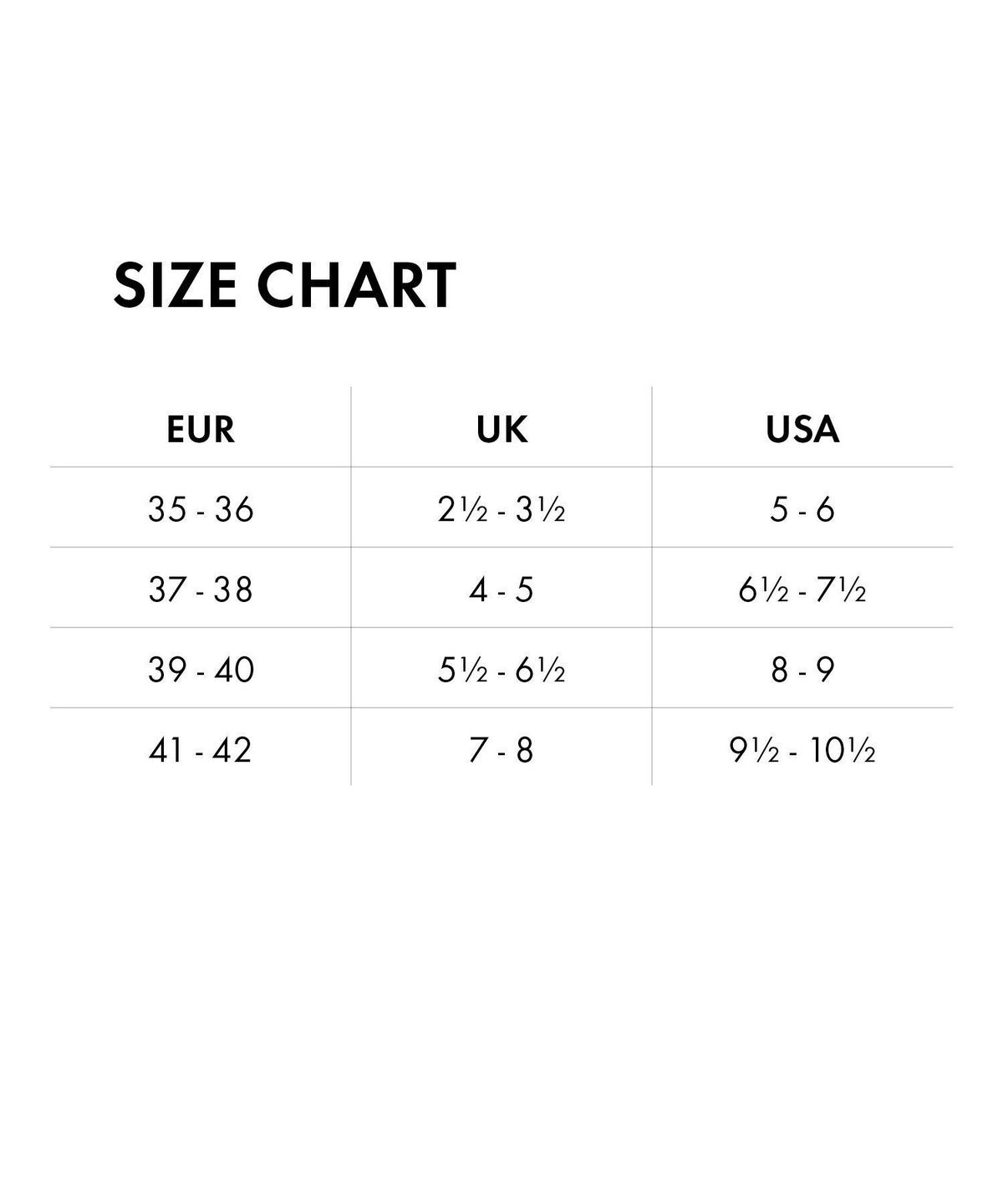The width and height of the screenshot is (1003, 1204).
Task: Pick the USA 8 - 9 cell
Action: click(x=802, y=670)
